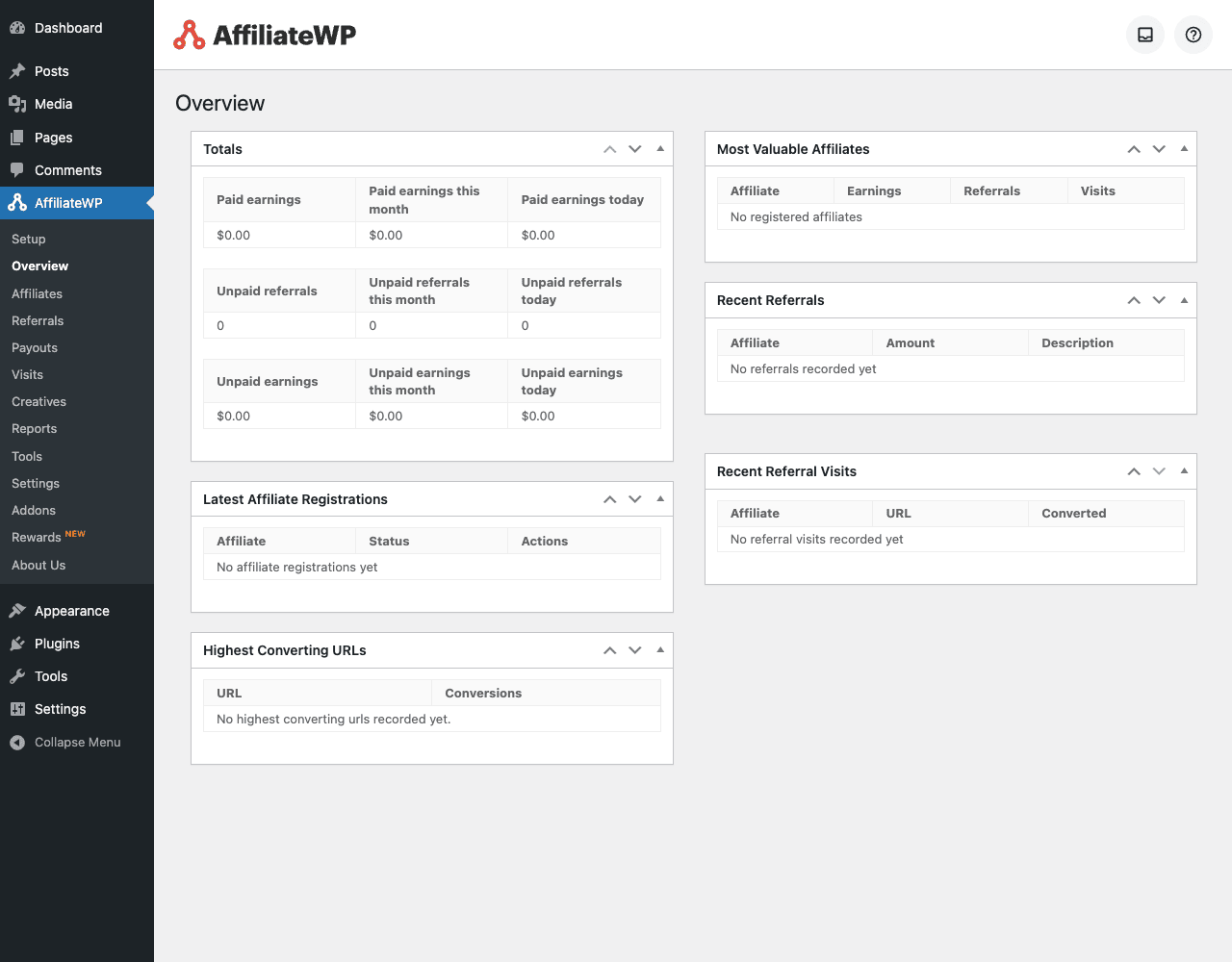Move Latest Affiliate Registrations box down
Image resolution: width=1232 pixels, height=962 pixels.
click(x=635, y=499)
